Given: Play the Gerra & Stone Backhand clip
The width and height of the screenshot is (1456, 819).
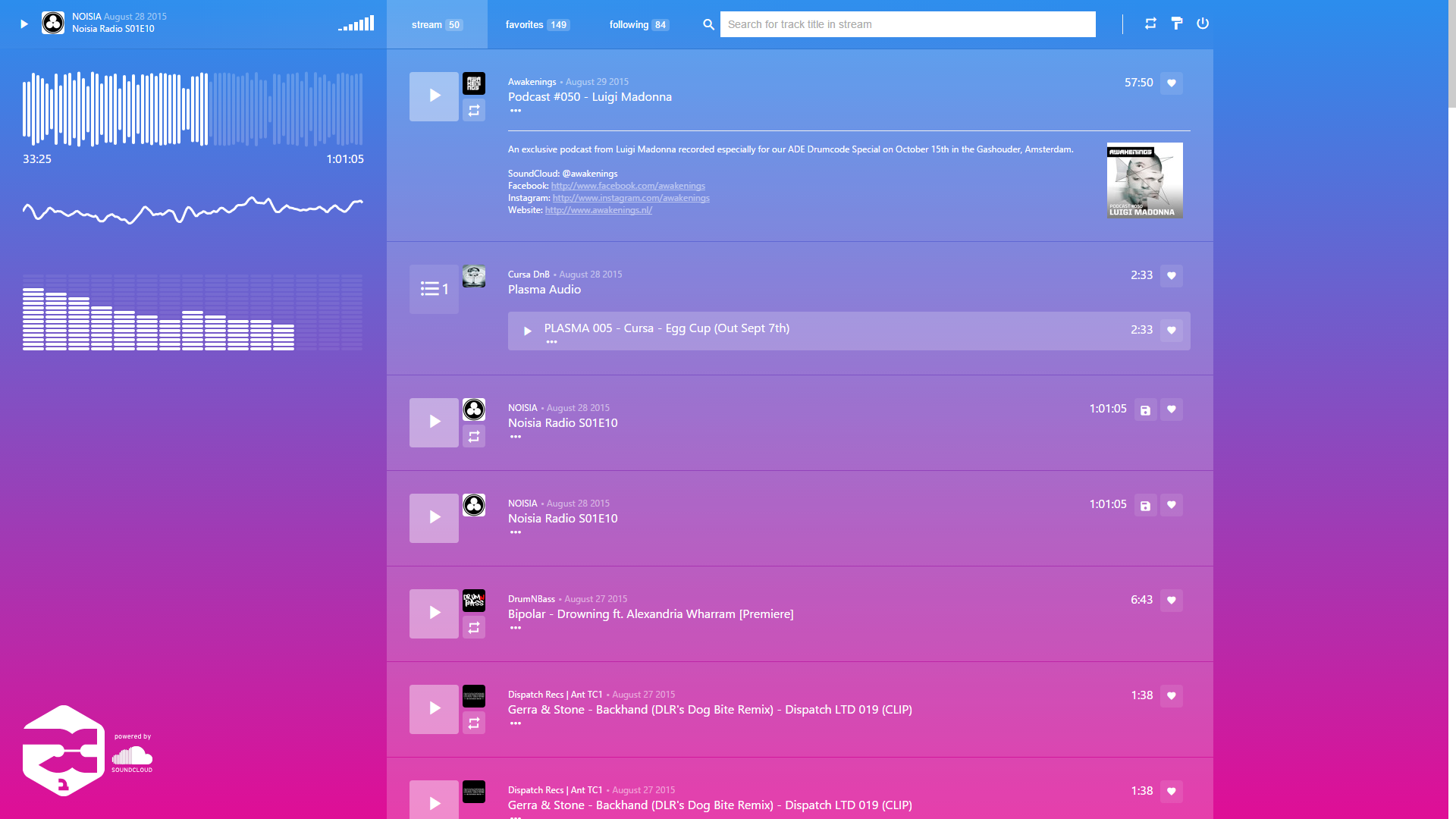Looking at the screenshot, I should [434, 709].
